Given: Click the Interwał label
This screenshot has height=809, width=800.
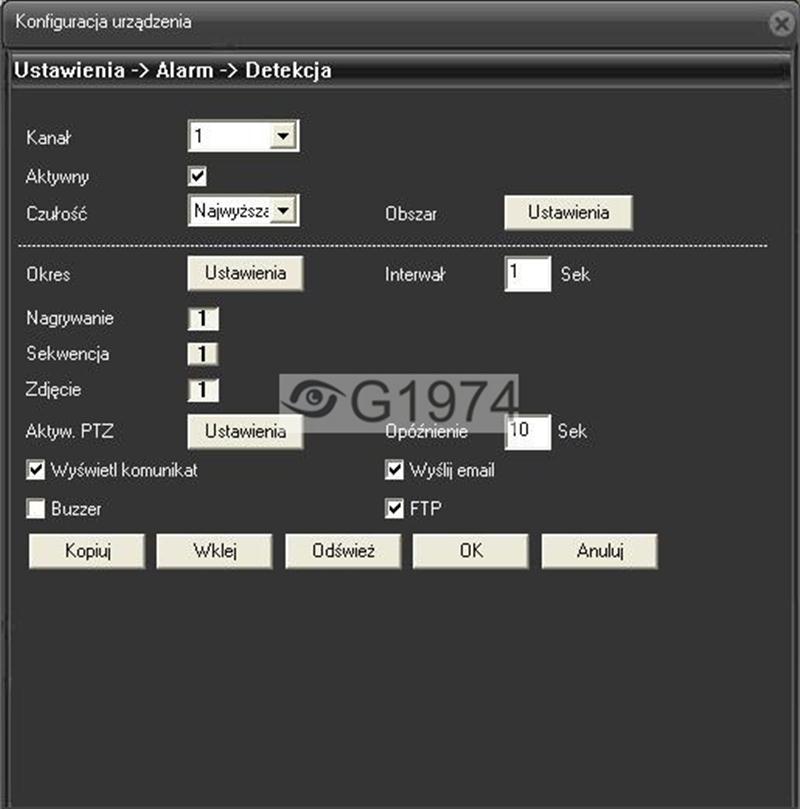Looking at the screenshot, I should pos(415,274).
